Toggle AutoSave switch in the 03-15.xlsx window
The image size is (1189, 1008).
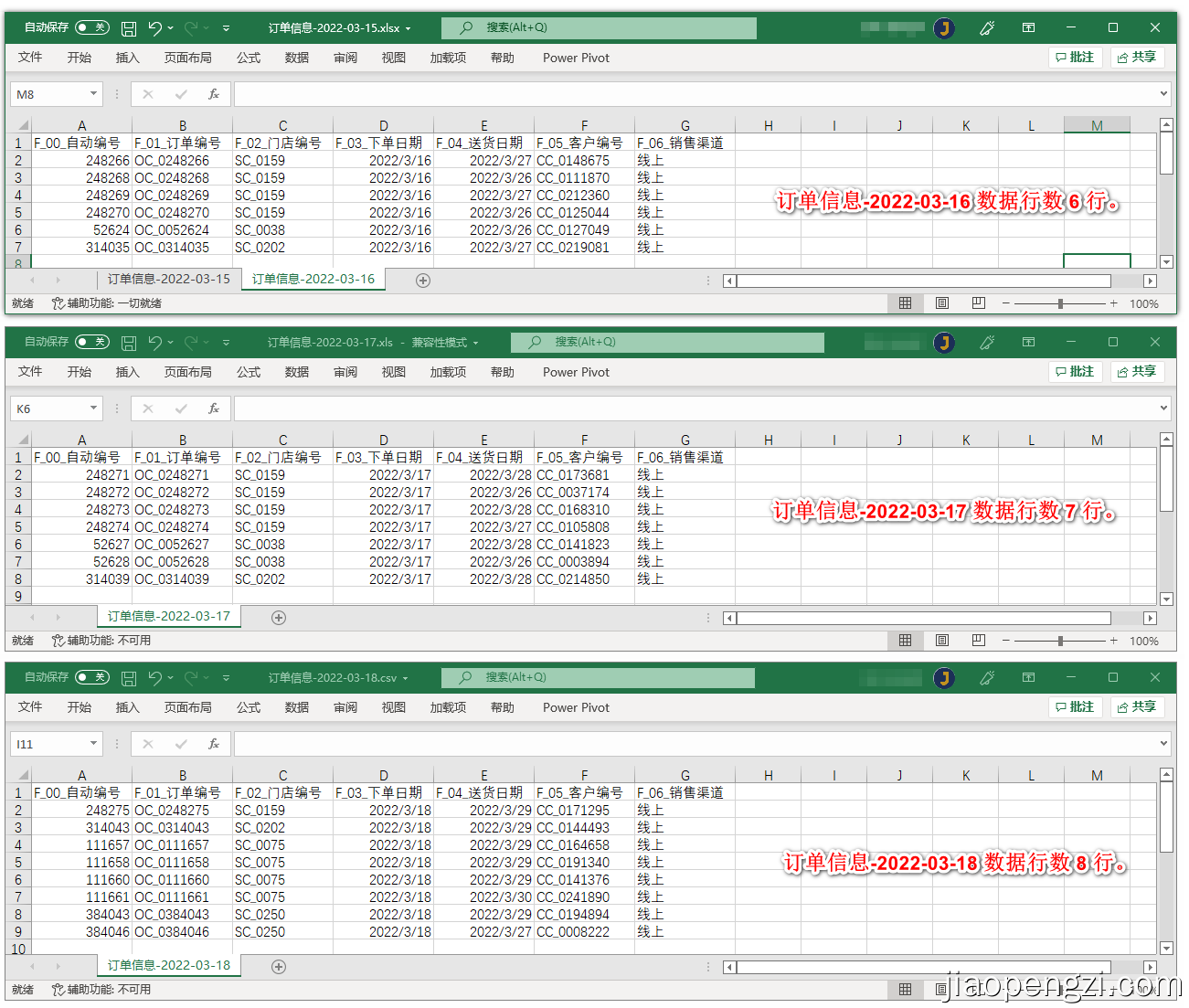(x=92, y=27)
